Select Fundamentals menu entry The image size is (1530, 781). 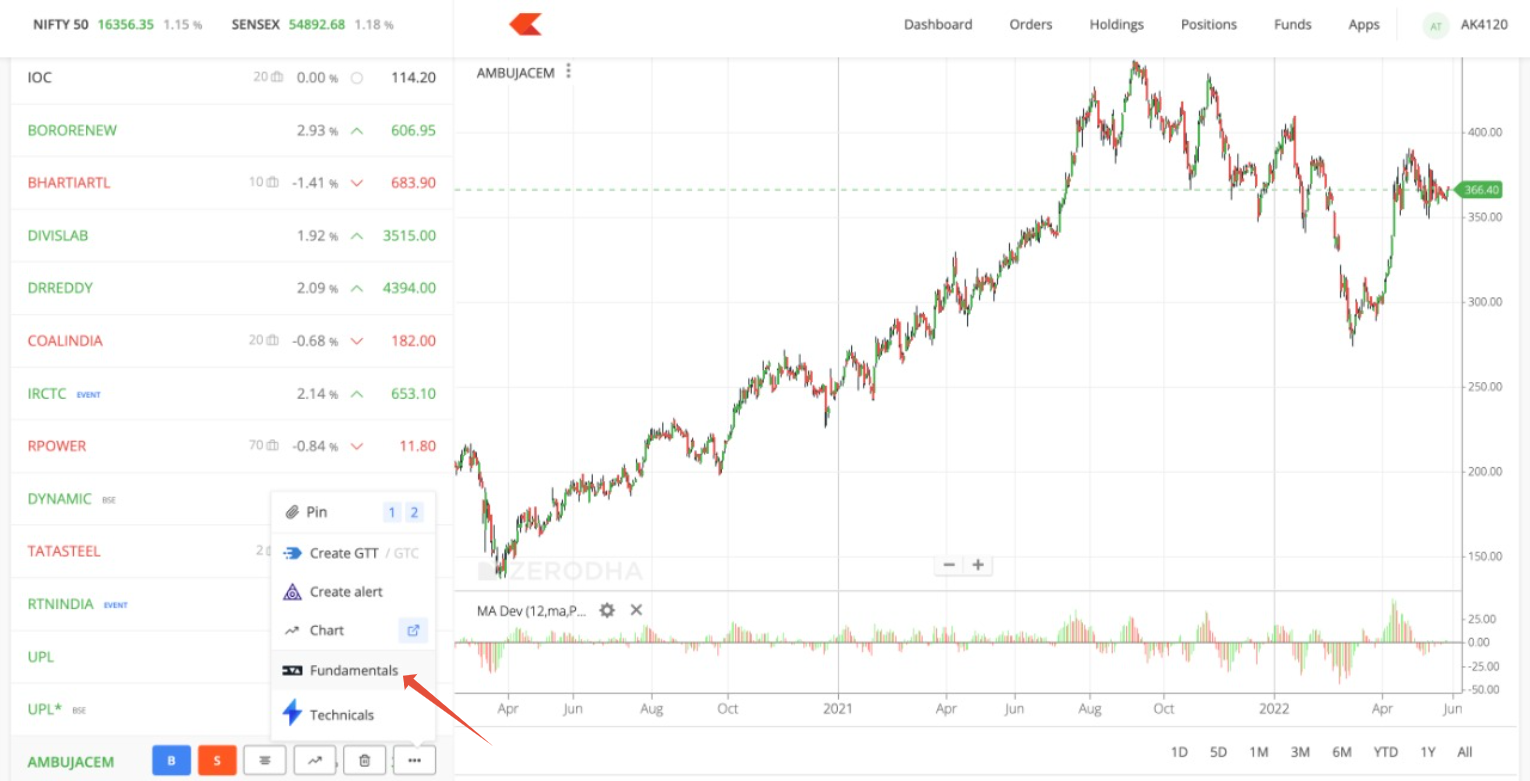353,670
